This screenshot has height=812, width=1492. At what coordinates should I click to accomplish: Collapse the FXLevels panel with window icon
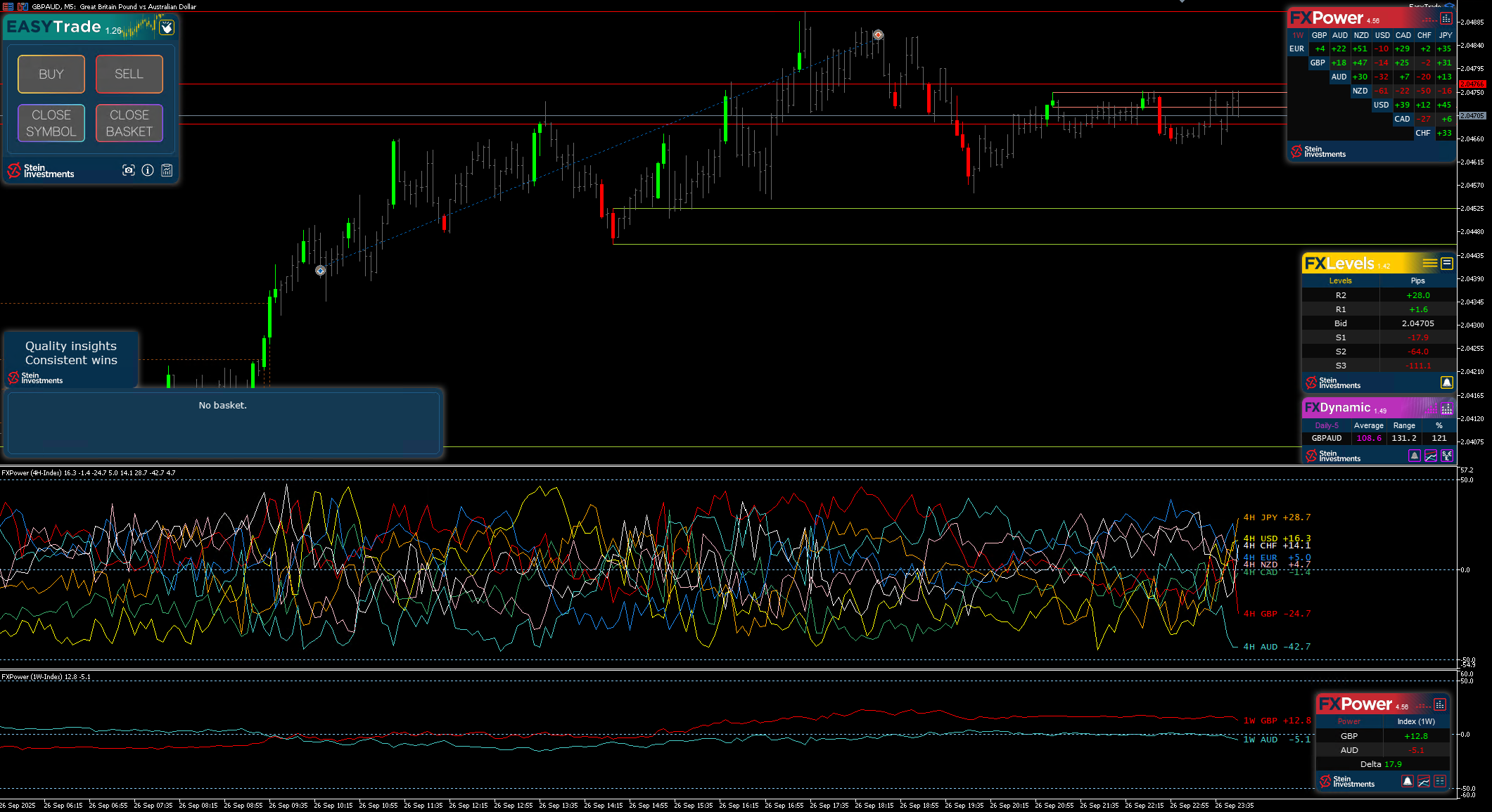(x=1447, y=264)
